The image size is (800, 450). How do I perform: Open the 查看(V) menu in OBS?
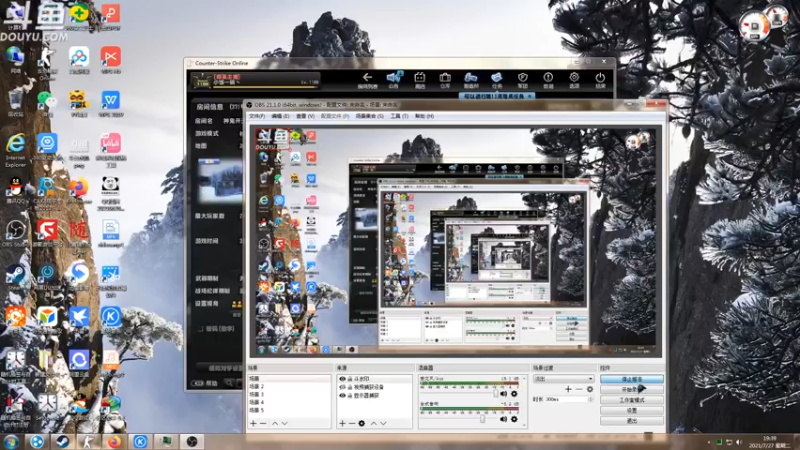305,116
